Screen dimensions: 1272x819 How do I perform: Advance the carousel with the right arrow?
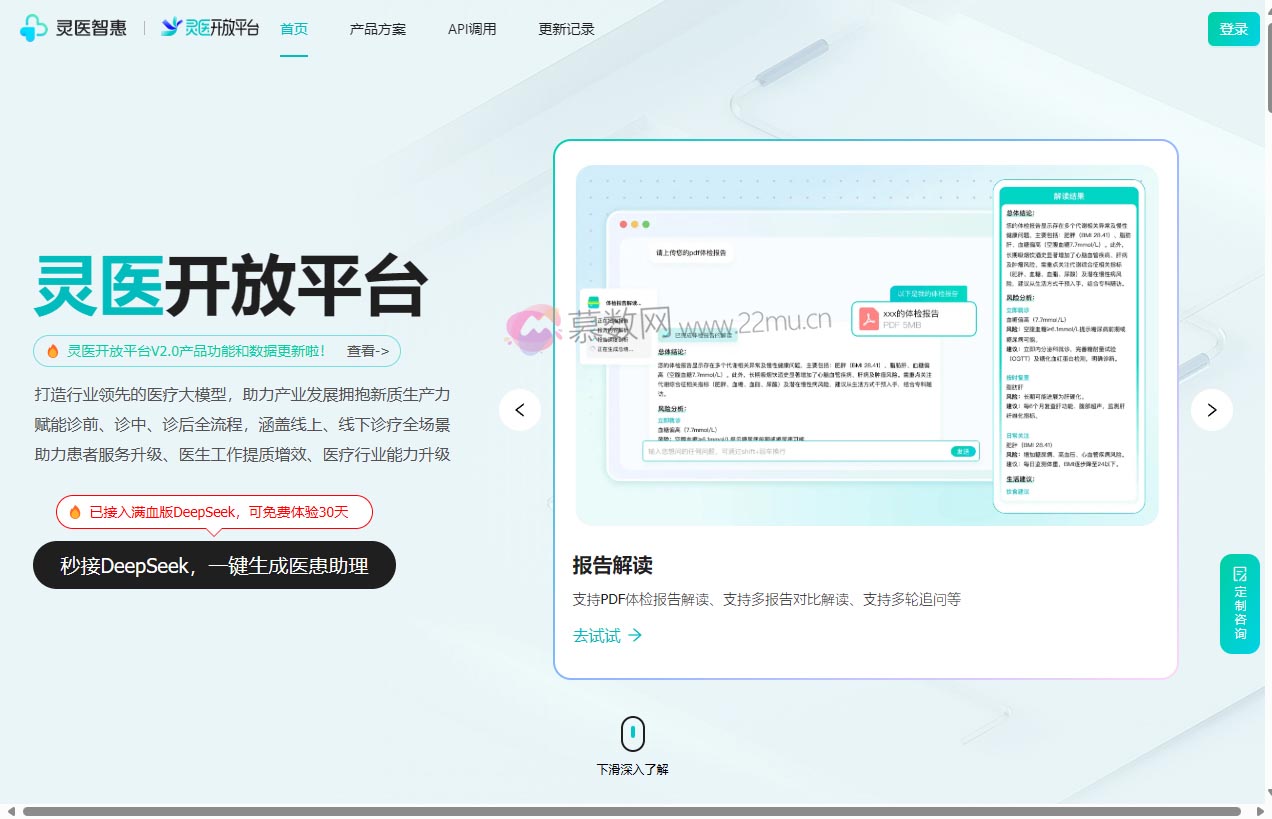pos(1211,410)
